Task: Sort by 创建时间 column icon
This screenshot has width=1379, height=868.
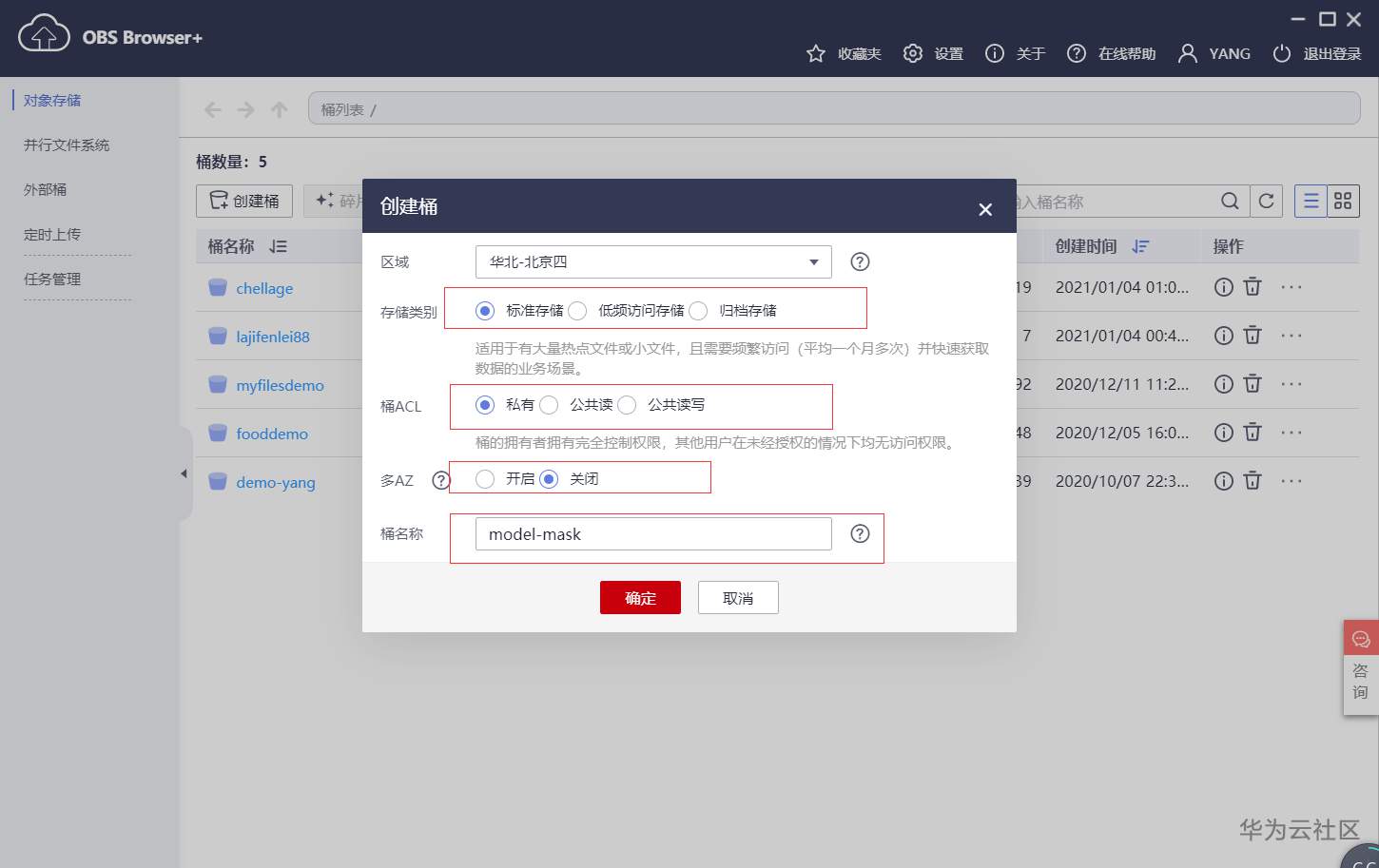Action: point(1140,246)
